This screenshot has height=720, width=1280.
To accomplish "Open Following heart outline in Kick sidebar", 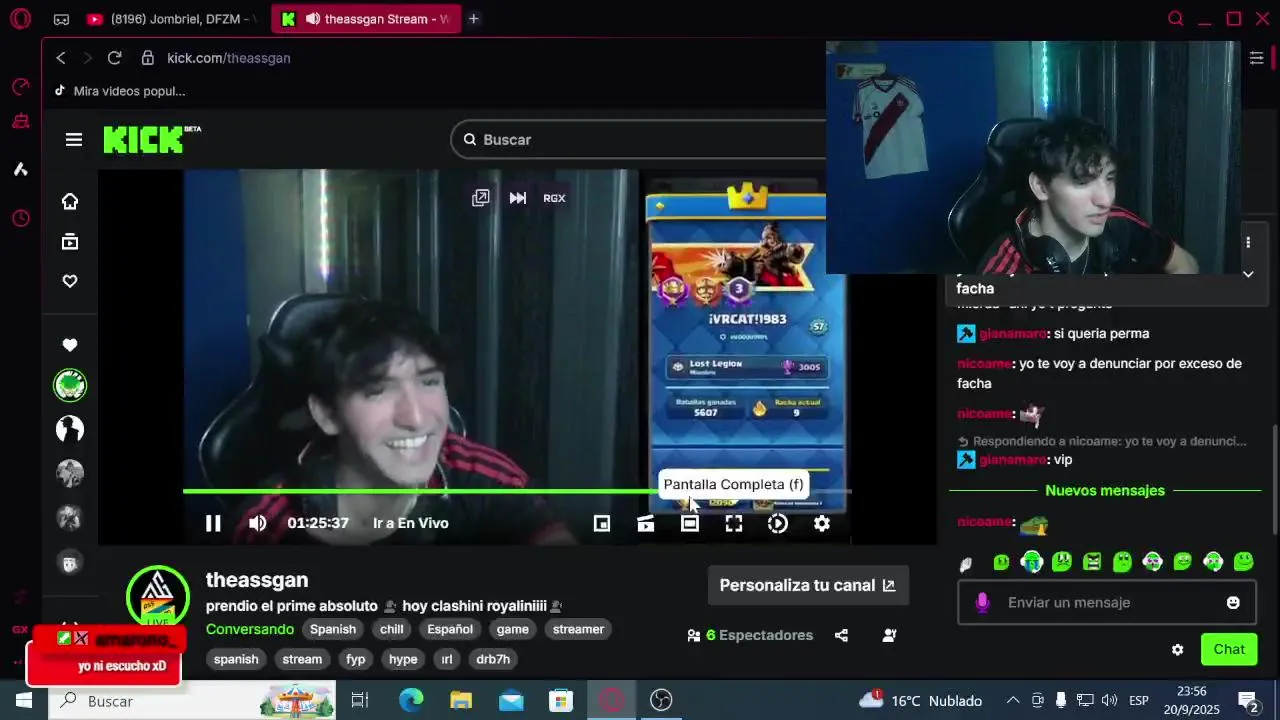I will point(70,282).
